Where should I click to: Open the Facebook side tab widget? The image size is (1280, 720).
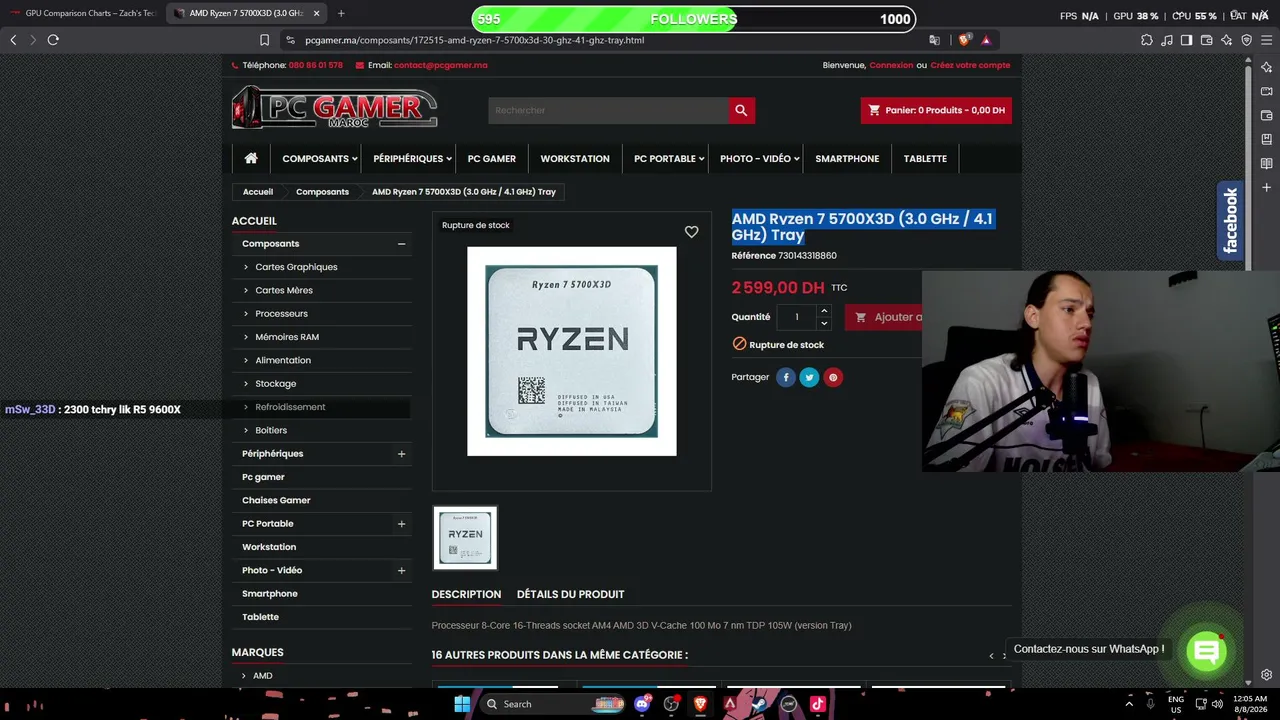pos(1230,221)
